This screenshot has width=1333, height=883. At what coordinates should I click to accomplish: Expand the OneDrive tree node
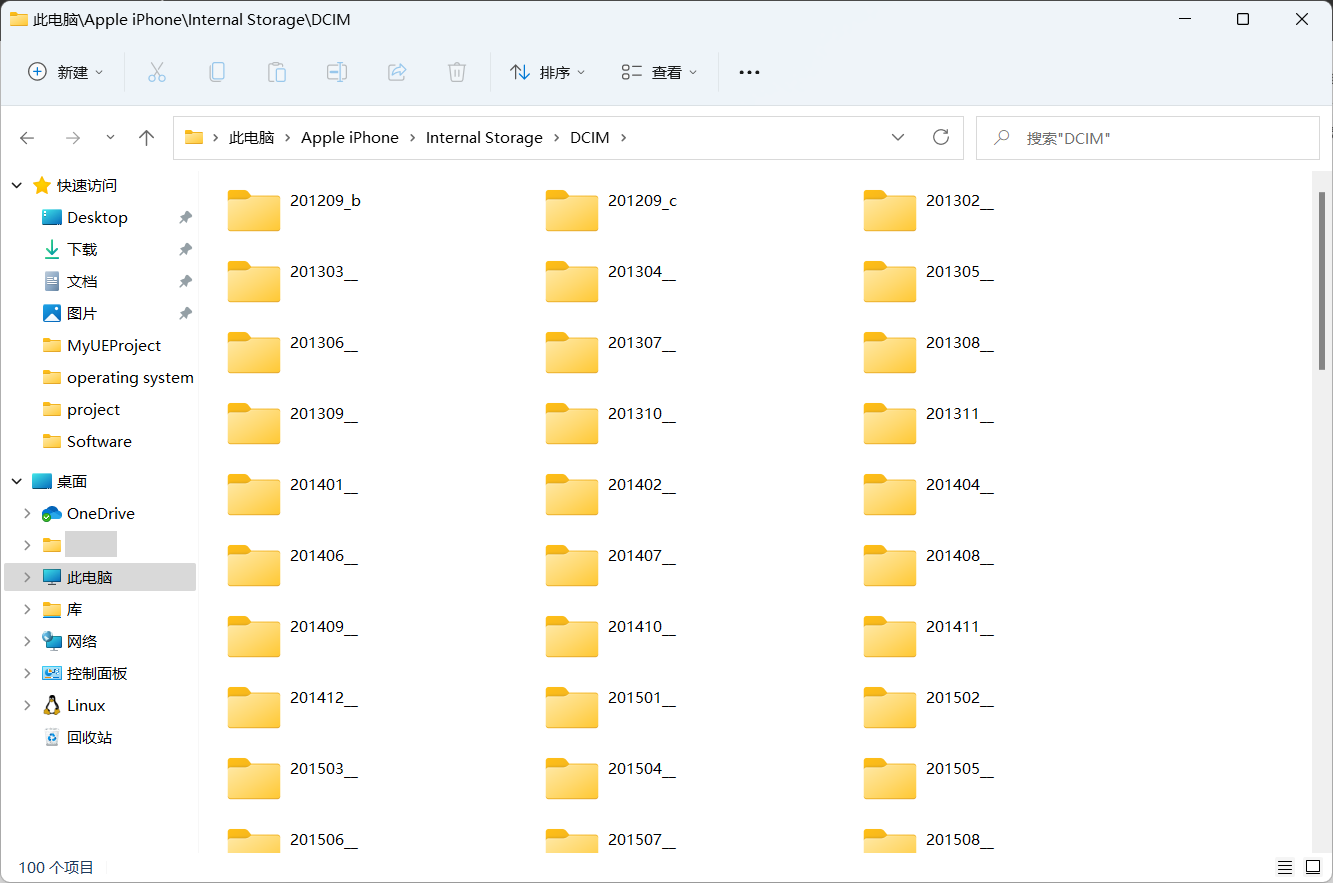click(27, 514)
